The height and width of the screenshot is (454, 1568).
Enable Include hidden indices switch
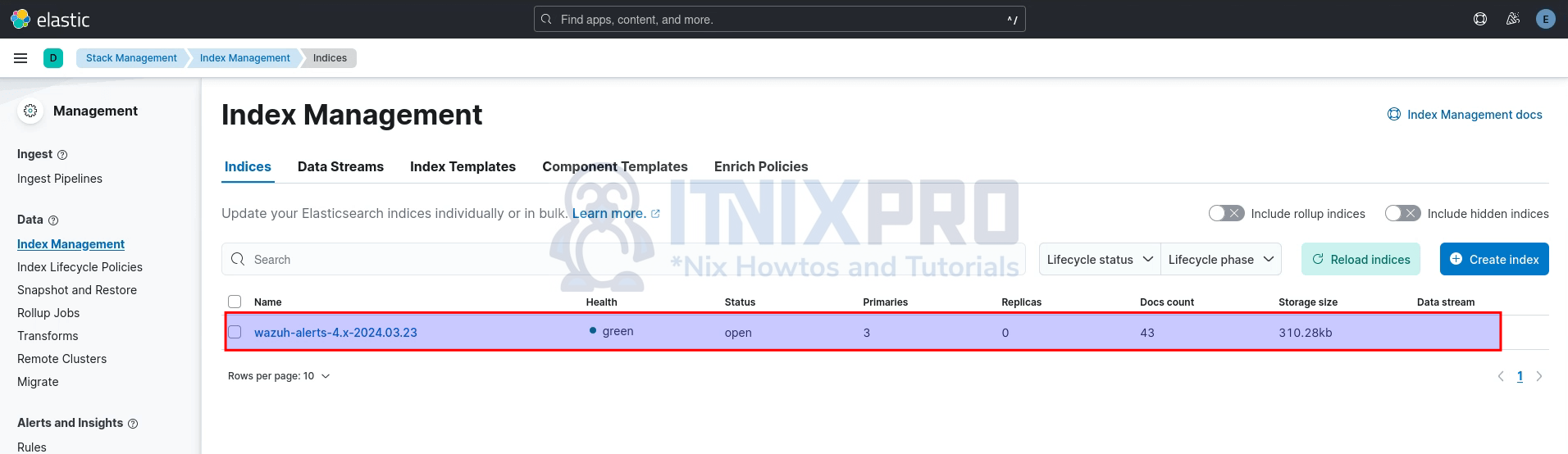(x=1402, y=213)
